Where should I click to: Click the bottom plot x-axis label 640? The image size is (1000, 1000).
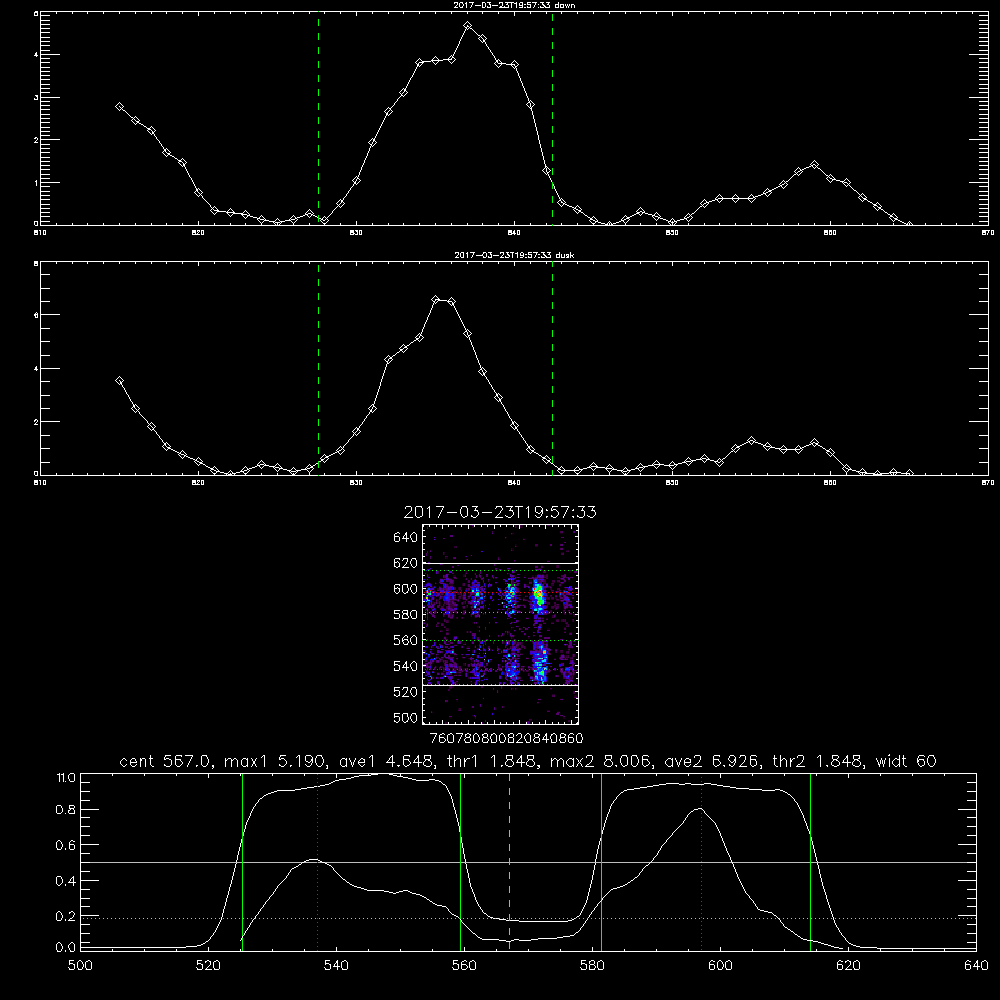pos(976,966)
